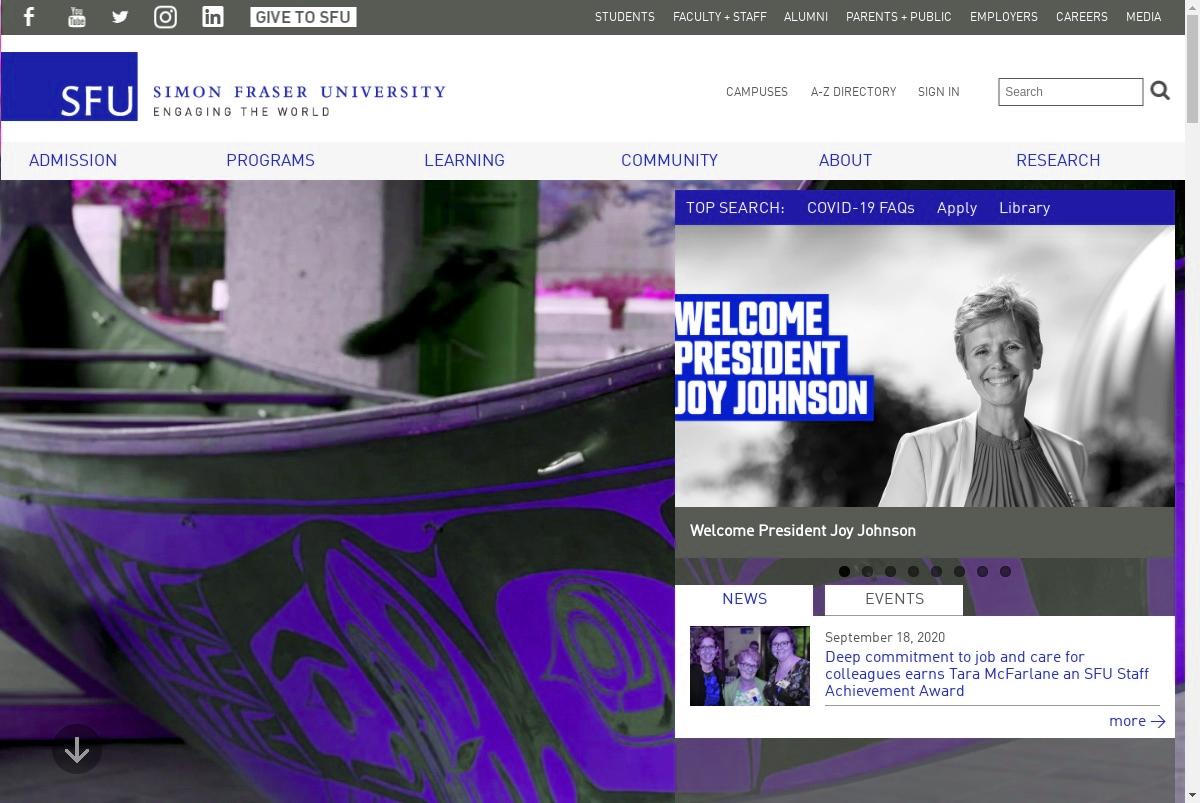Open ADMISSION menu
The height and width of the screenshot is (803, 1200).
[73, 160]
